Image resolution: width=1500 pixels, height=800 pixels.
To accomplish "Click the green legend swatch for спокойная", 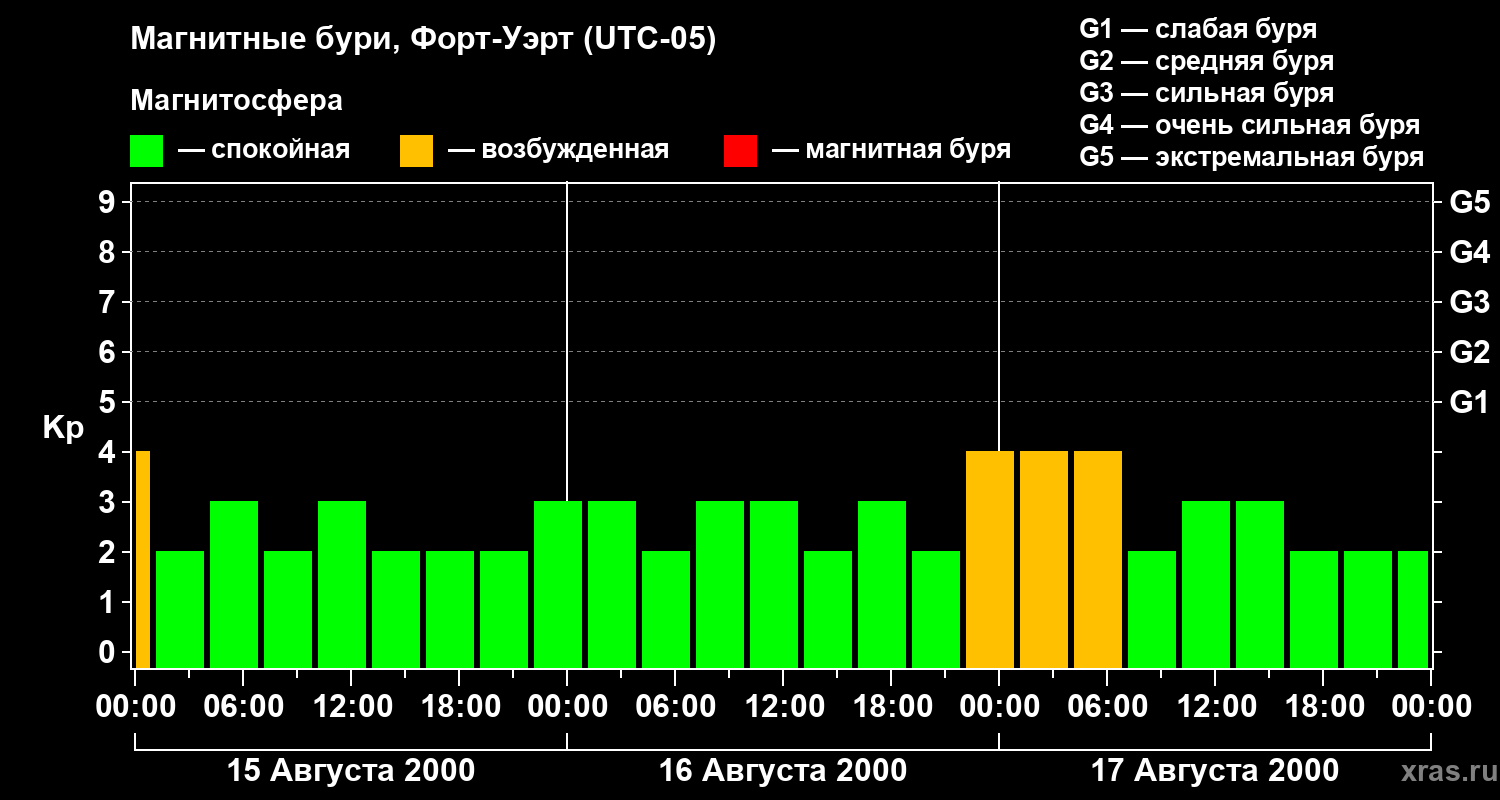I will coord(147,151).
